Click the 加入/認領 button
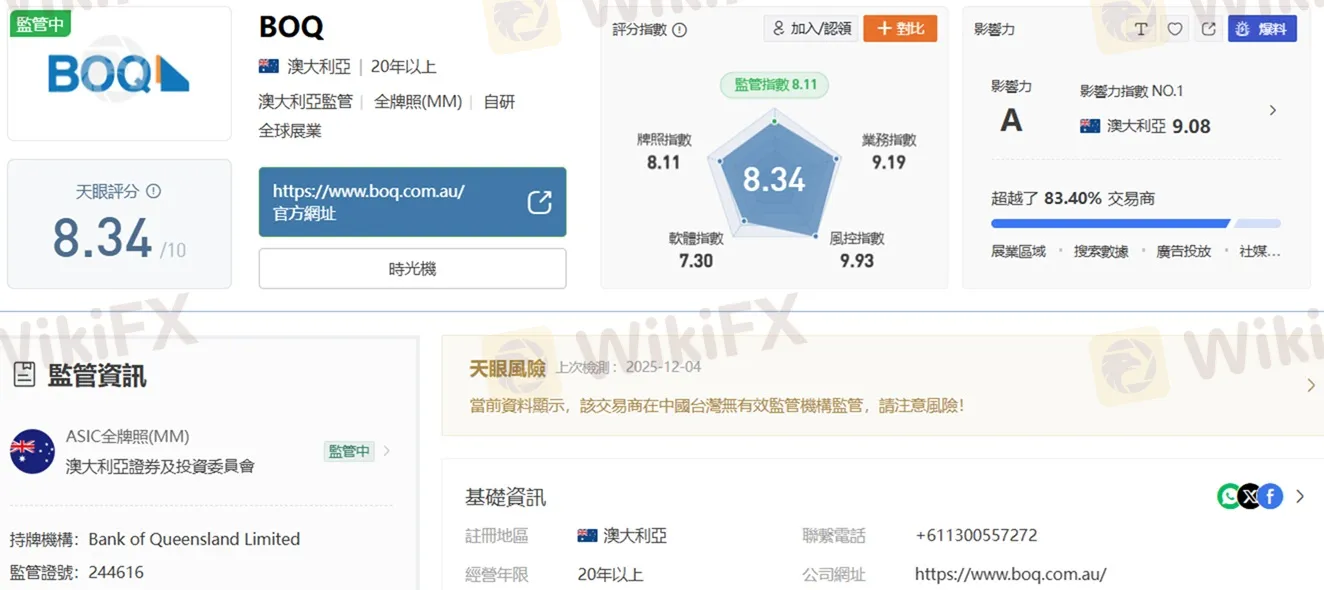Image resolution: width=1324 pixels, height=590 pixels. pyautogui.click(x=810, y=29)
